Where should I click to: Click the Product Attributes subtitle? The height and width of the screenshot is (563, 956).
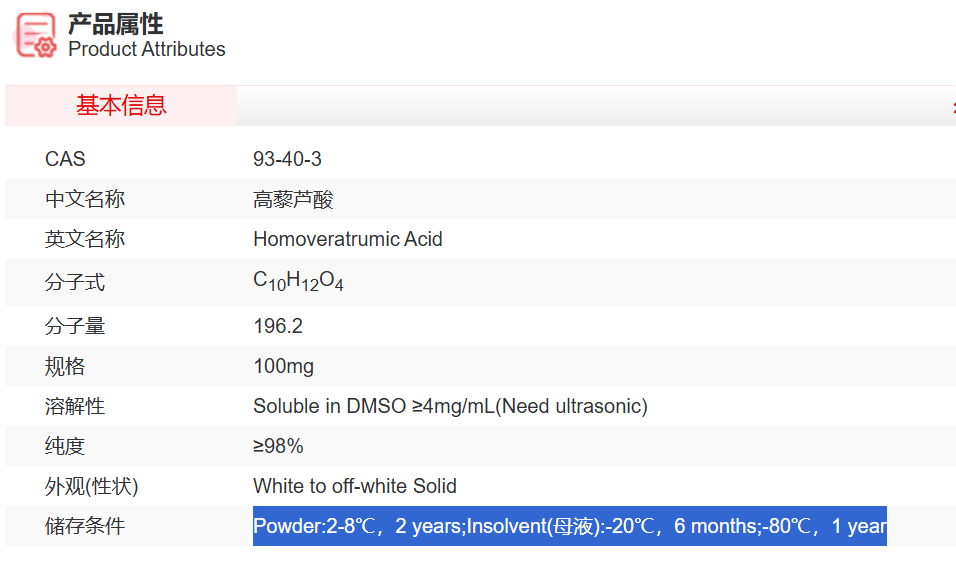pyautogui.click(x=146, y=49)
